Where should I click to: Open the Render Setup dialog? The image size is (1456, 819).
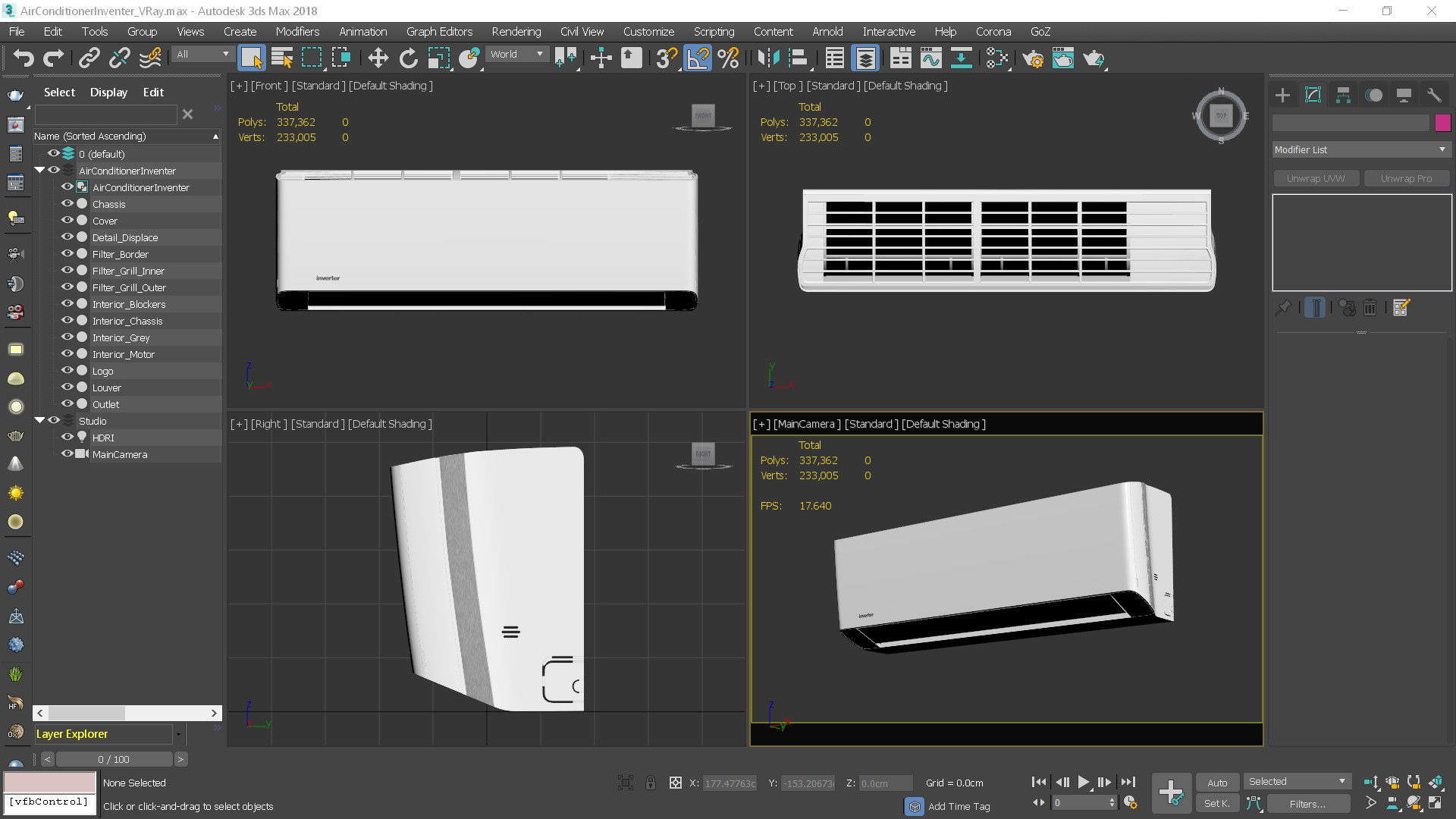pyautogui.click(x=1033, y=58)
